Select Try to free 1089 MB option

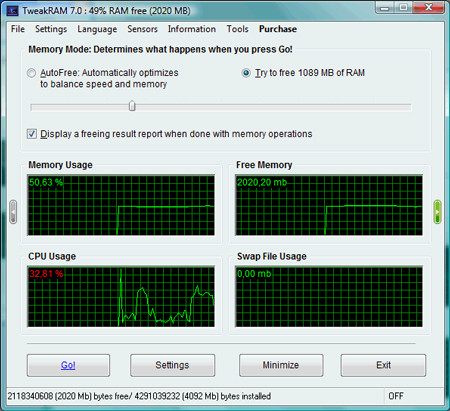pyautogui.click(x=246, y=73)
